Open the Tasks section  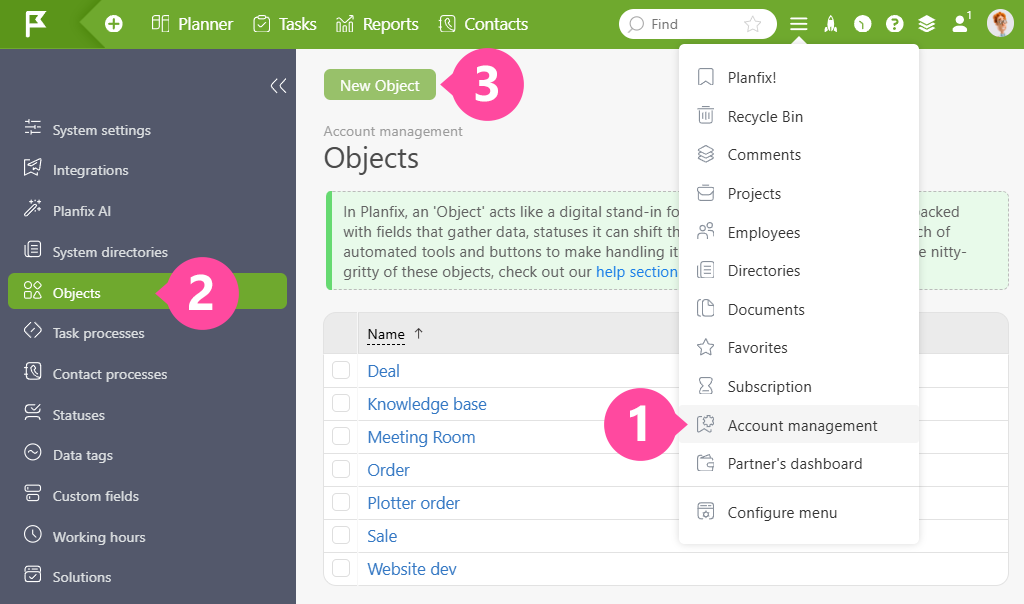pyautogui.click(x=285, y=24)
